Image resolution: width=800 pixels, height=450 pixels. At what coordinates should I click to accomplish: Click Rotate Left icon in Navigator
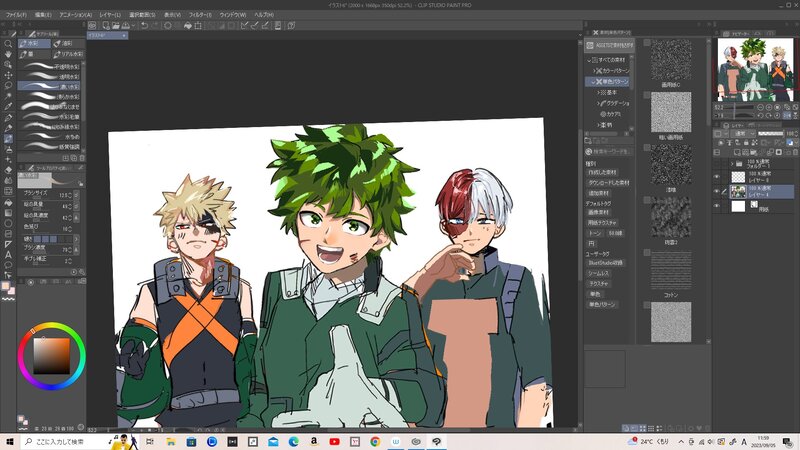point(760,116)
